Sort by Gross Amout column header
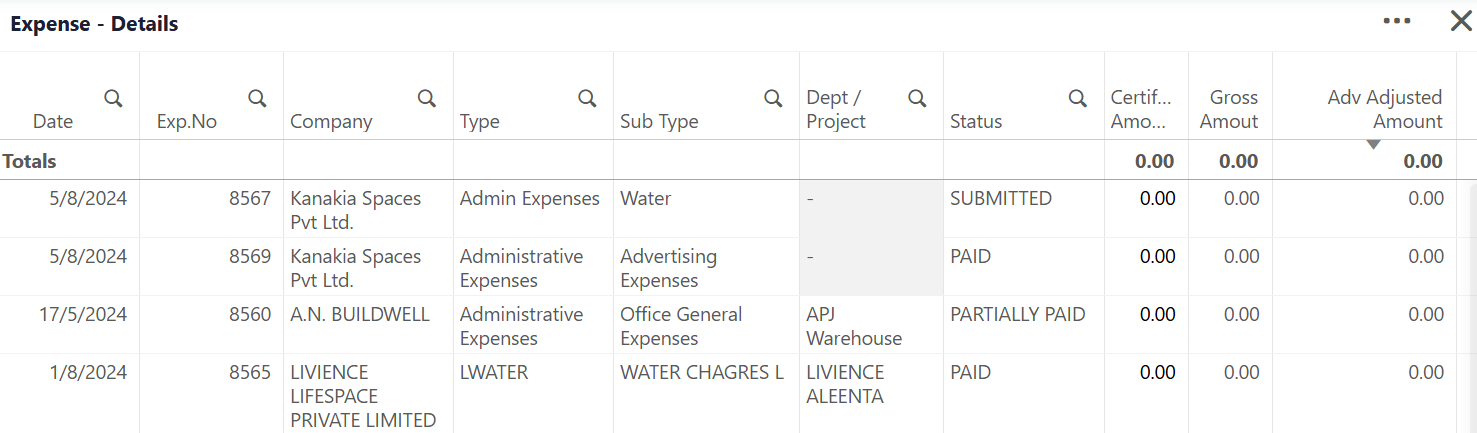1477x433 pixels. (x=1233, y=109)
